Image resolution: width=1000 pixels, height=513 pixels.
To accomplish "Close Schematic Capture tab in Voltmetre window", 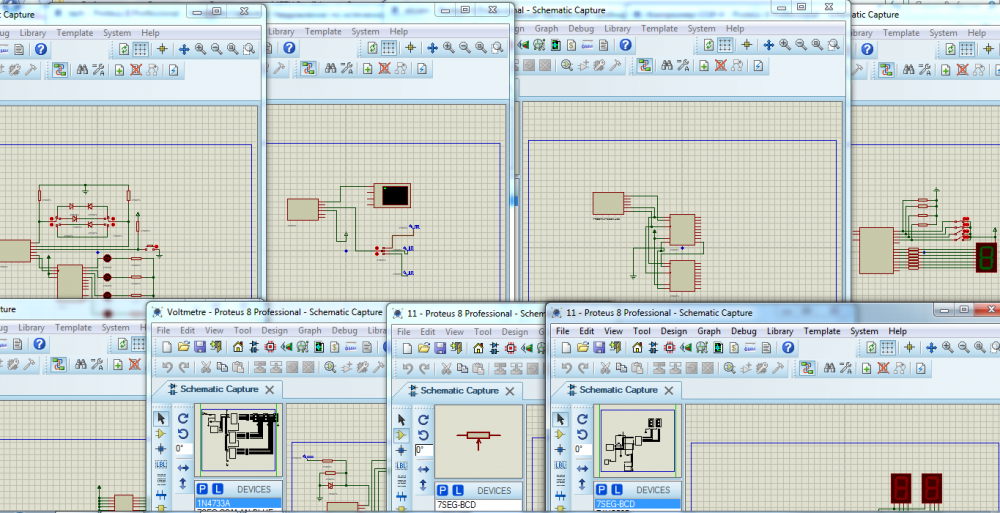I will [x=271, y=389].
